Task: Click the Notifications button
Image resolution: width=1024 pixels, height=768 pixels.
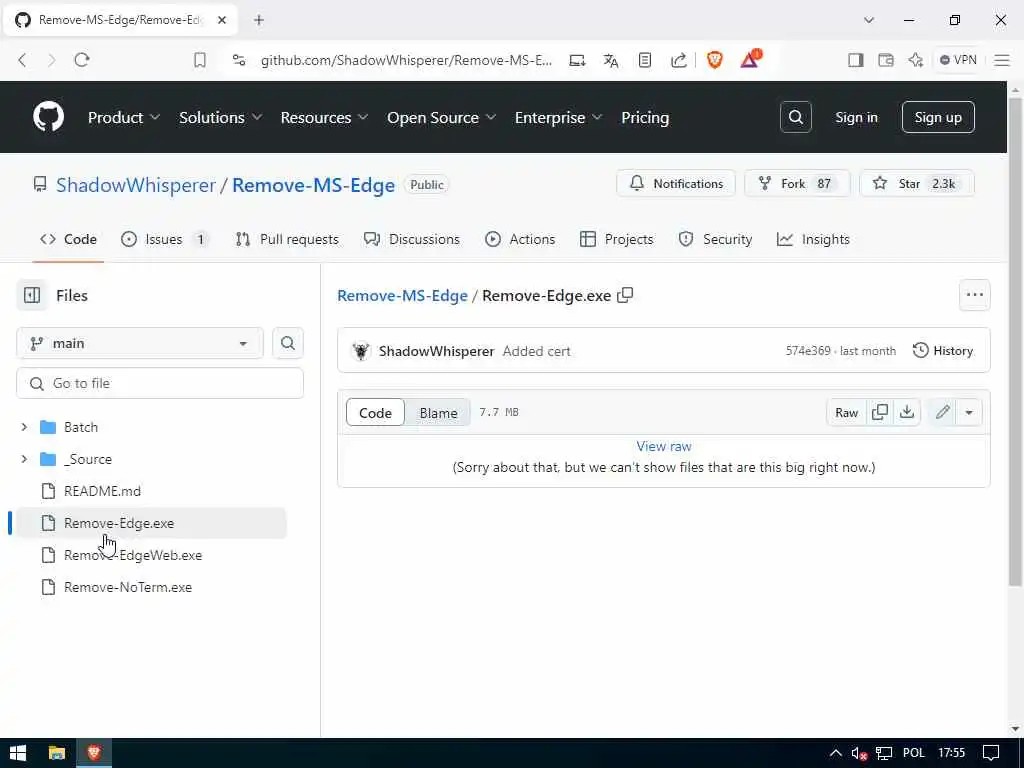Action: [x=676, y=184]
